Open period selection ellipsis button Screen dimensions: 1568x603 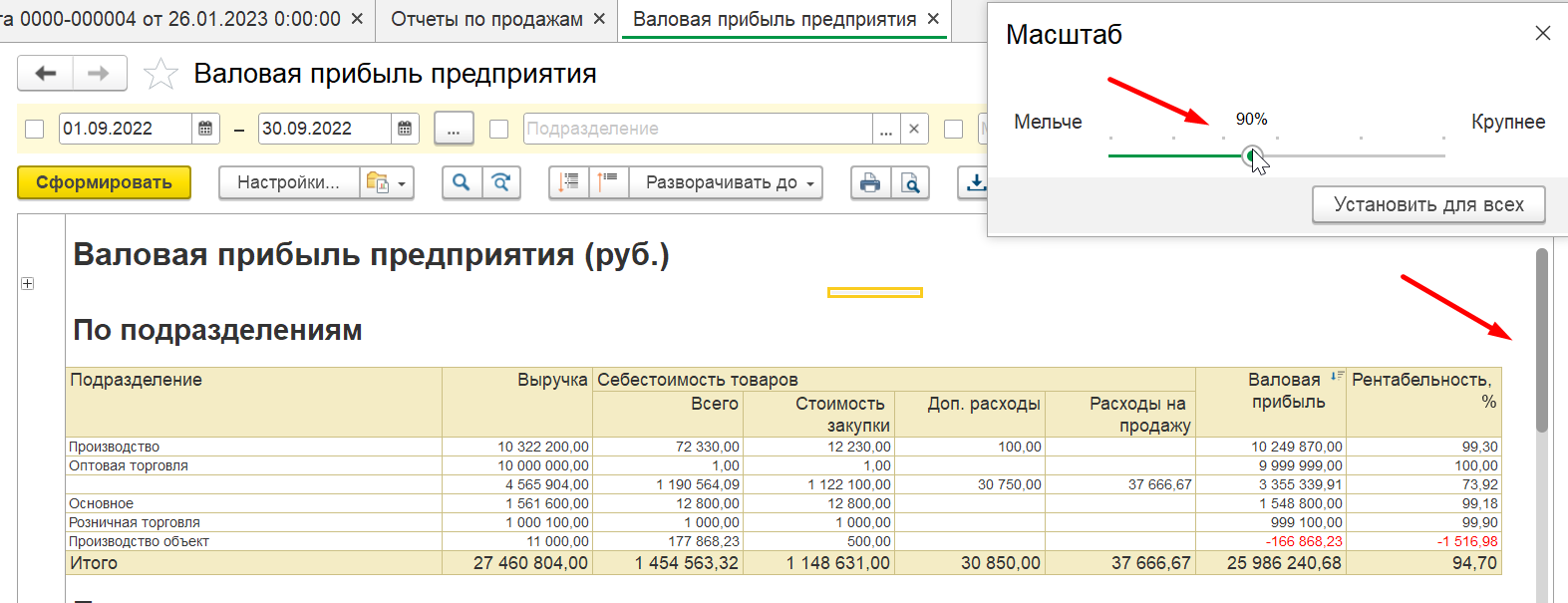pos(454,129)
